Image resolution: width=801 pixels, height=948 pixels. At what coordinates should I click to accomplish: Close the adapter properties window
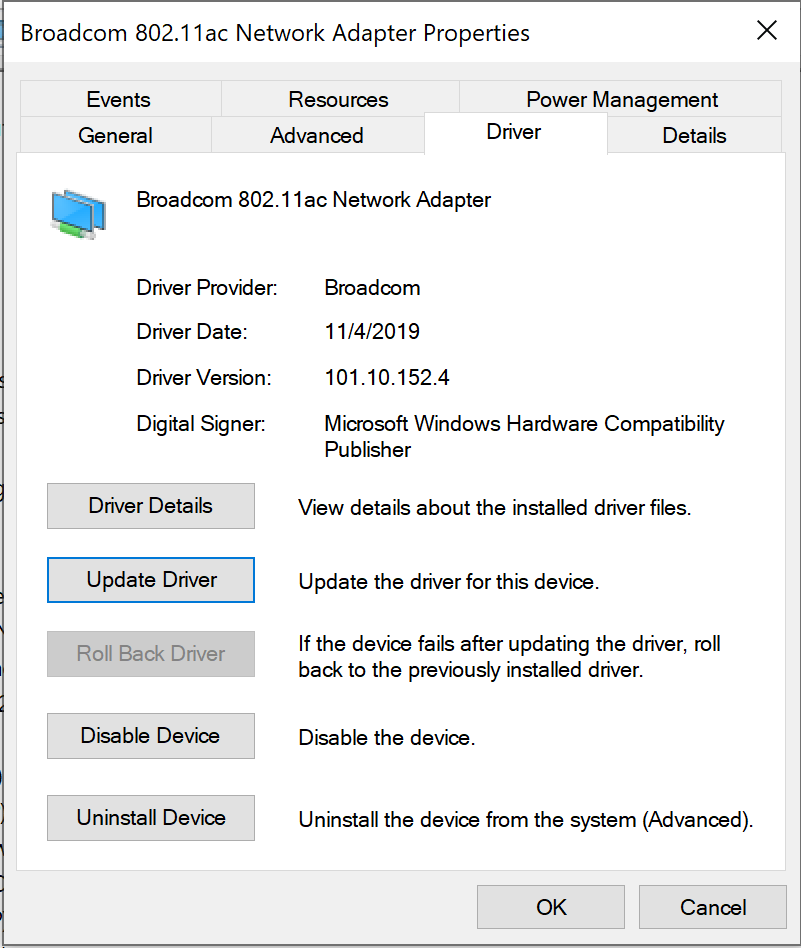point(767,31)
